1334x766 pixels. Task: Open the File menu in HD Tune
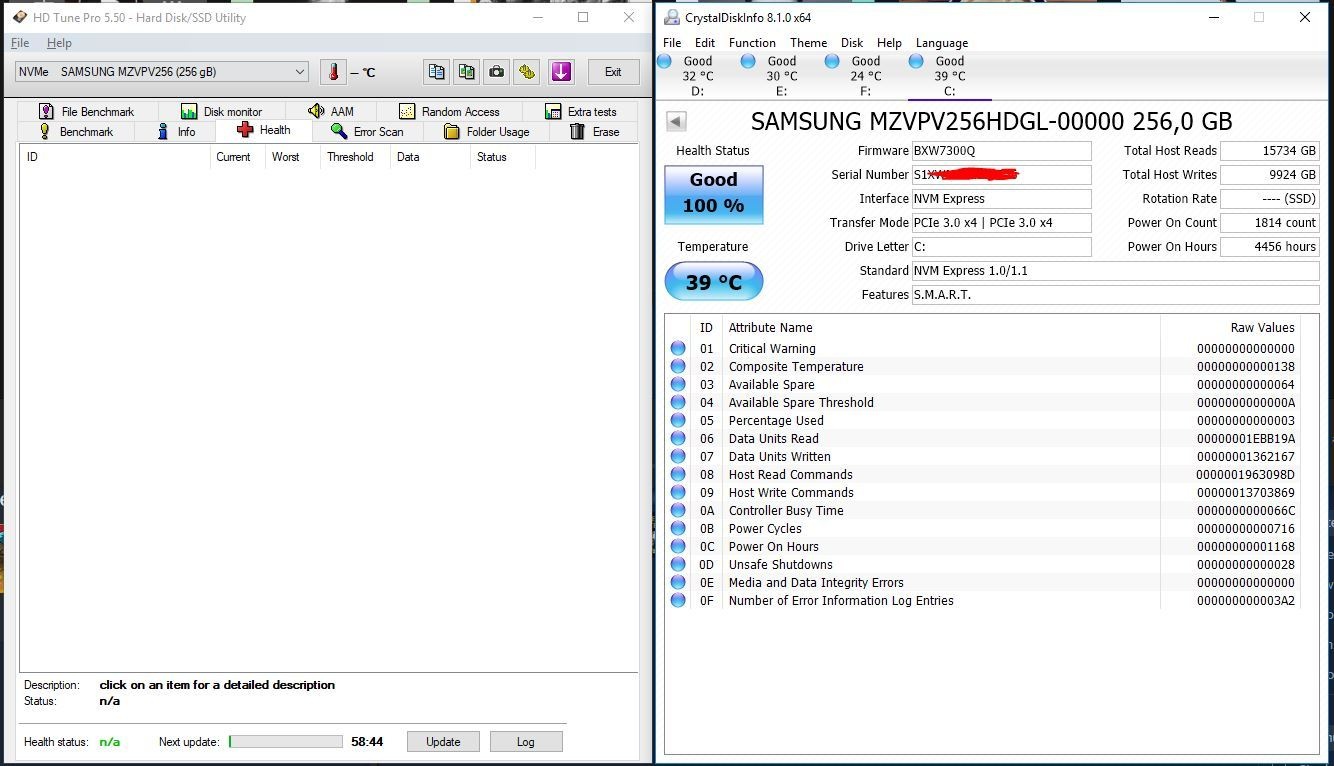pyautogui.click(x=20, y=43)
